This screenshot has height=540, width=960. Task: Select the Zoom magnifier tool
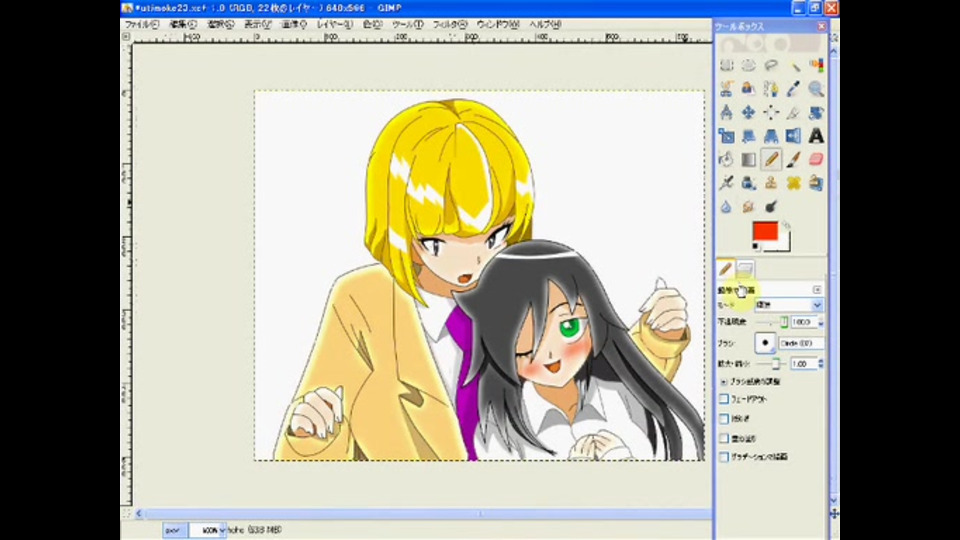tap(816, 89)
